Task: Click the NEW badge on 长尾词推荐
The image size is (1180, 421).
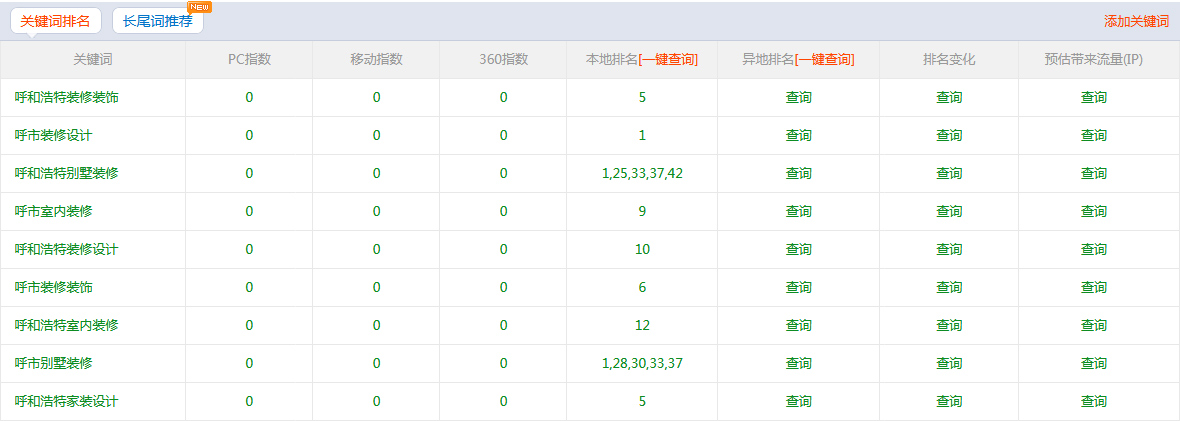Action: click(x=199, y=7)
